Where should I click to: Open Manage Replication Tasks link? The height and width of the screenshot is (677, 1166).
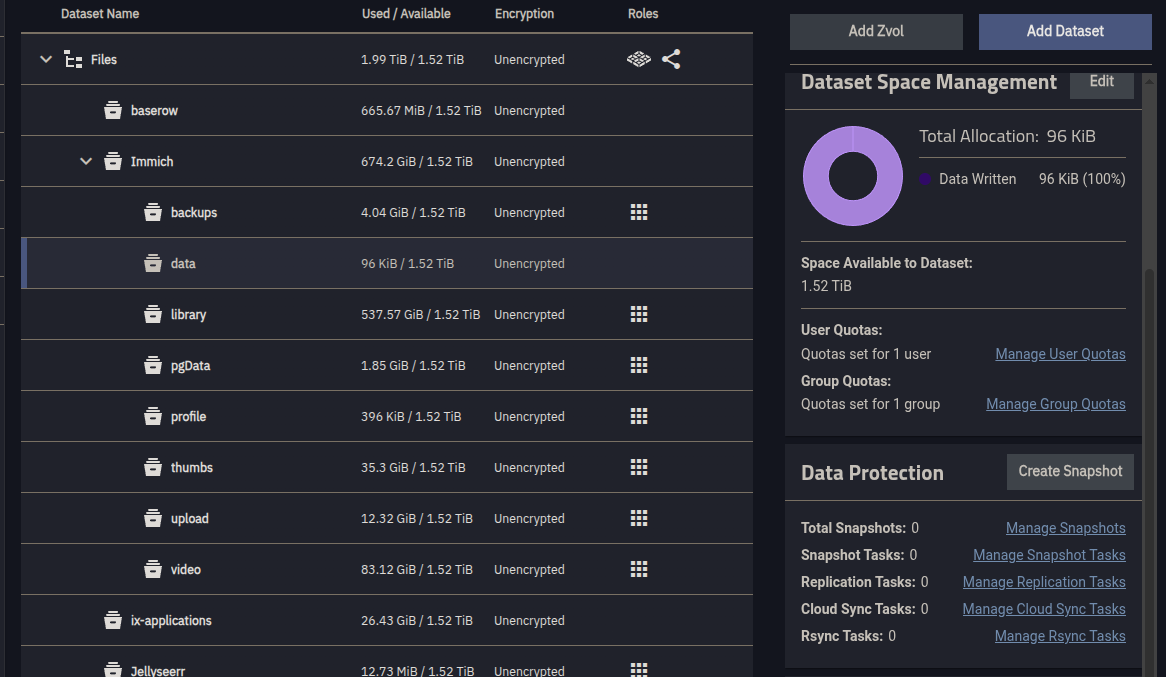tap(1044, 582)
